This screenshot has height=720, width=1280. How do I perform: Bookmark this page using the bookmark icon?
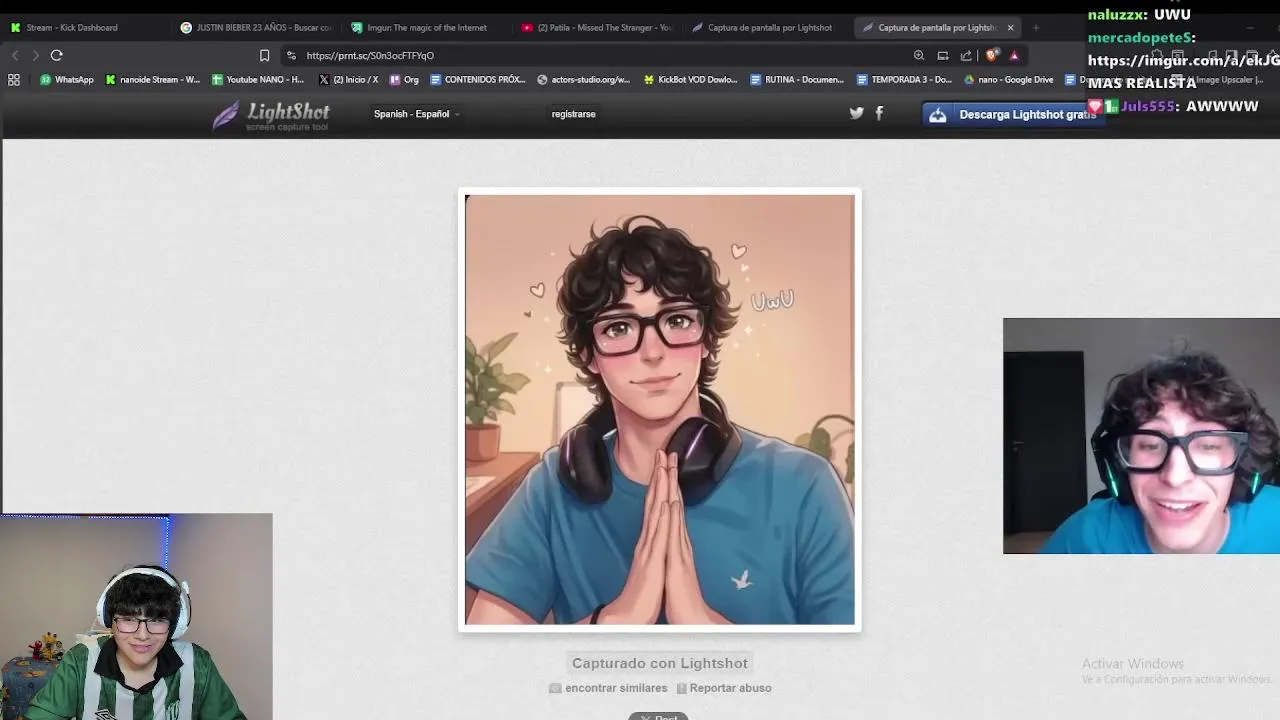click(x=264, y=55)
